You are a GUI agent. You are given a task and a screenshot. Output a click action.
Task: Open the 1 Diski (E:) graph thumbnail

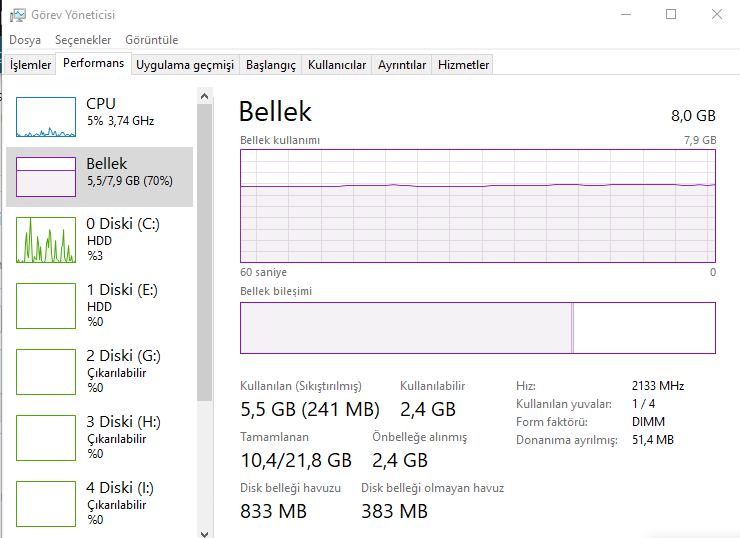(46, 306)
